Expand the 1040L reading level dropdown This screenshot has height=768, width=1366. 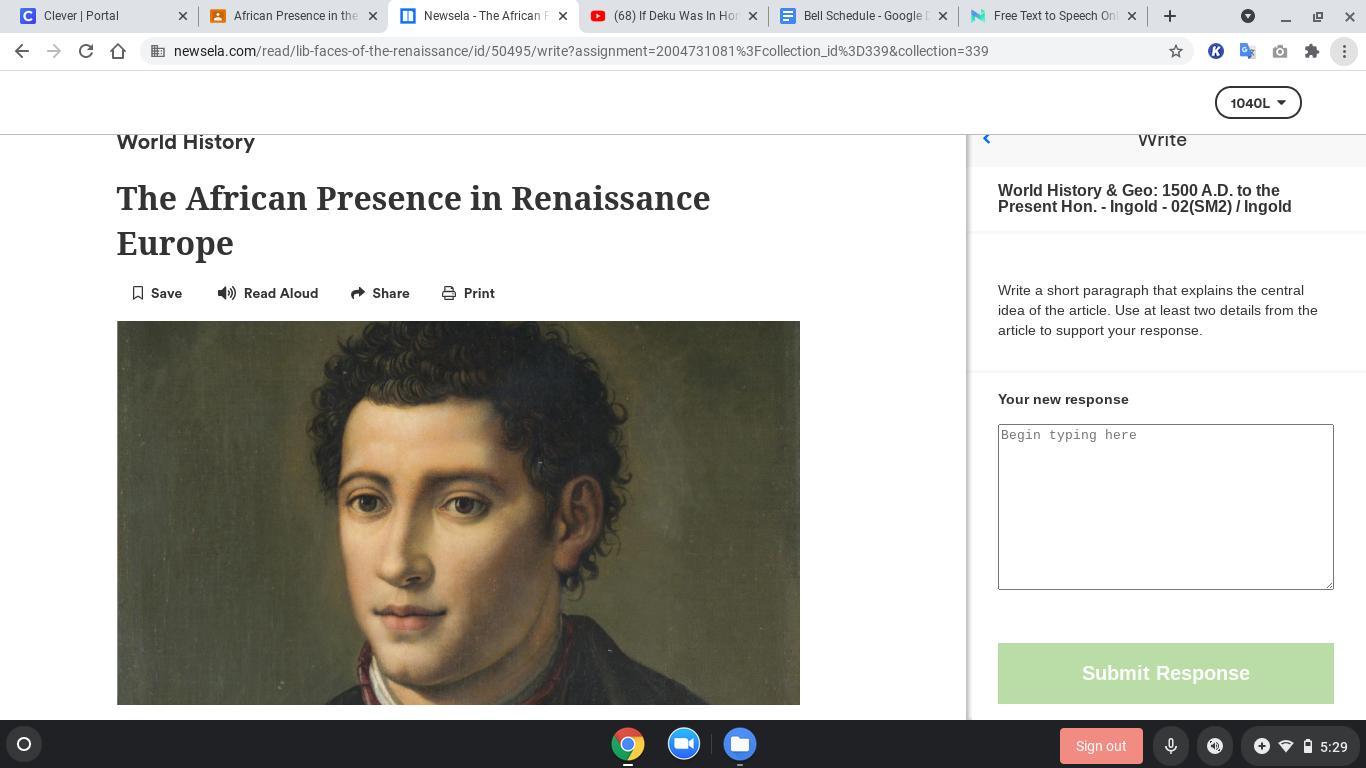1258,103
